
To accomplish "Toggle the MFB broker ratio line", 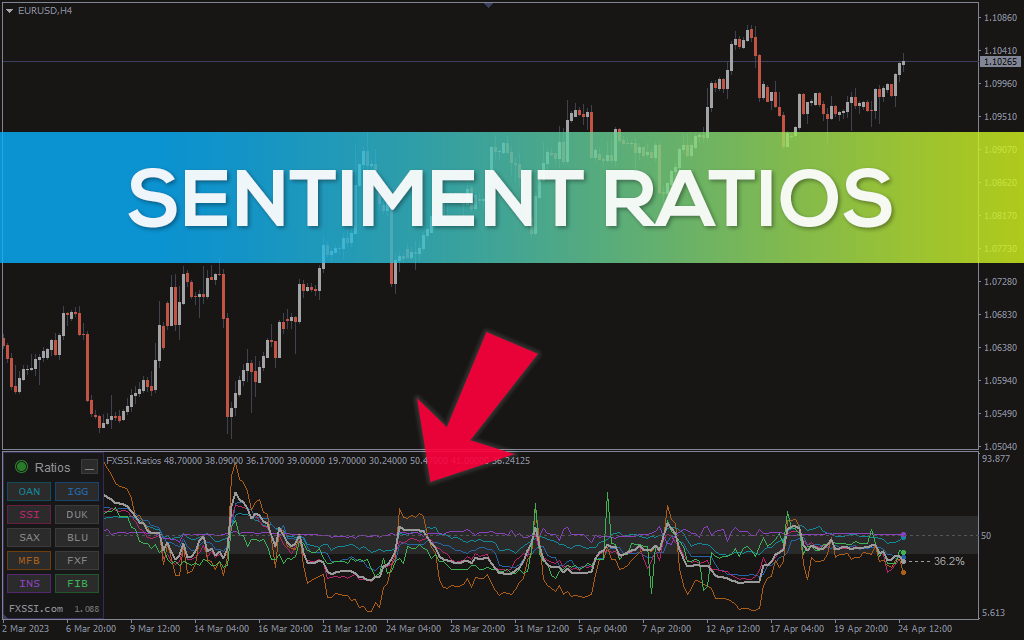I will (x=29, y=560).
